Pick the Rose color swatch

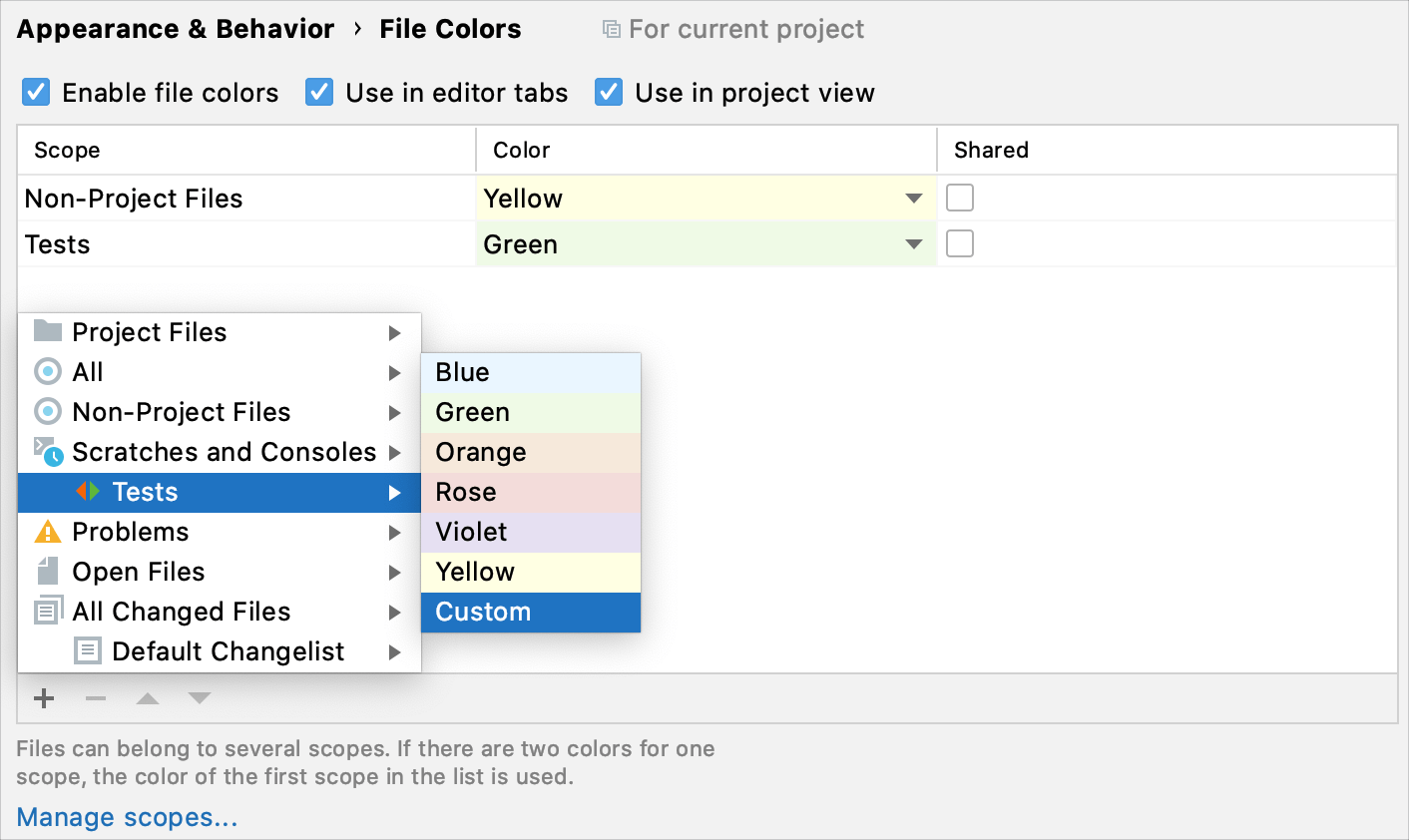(x=531, y=491)
